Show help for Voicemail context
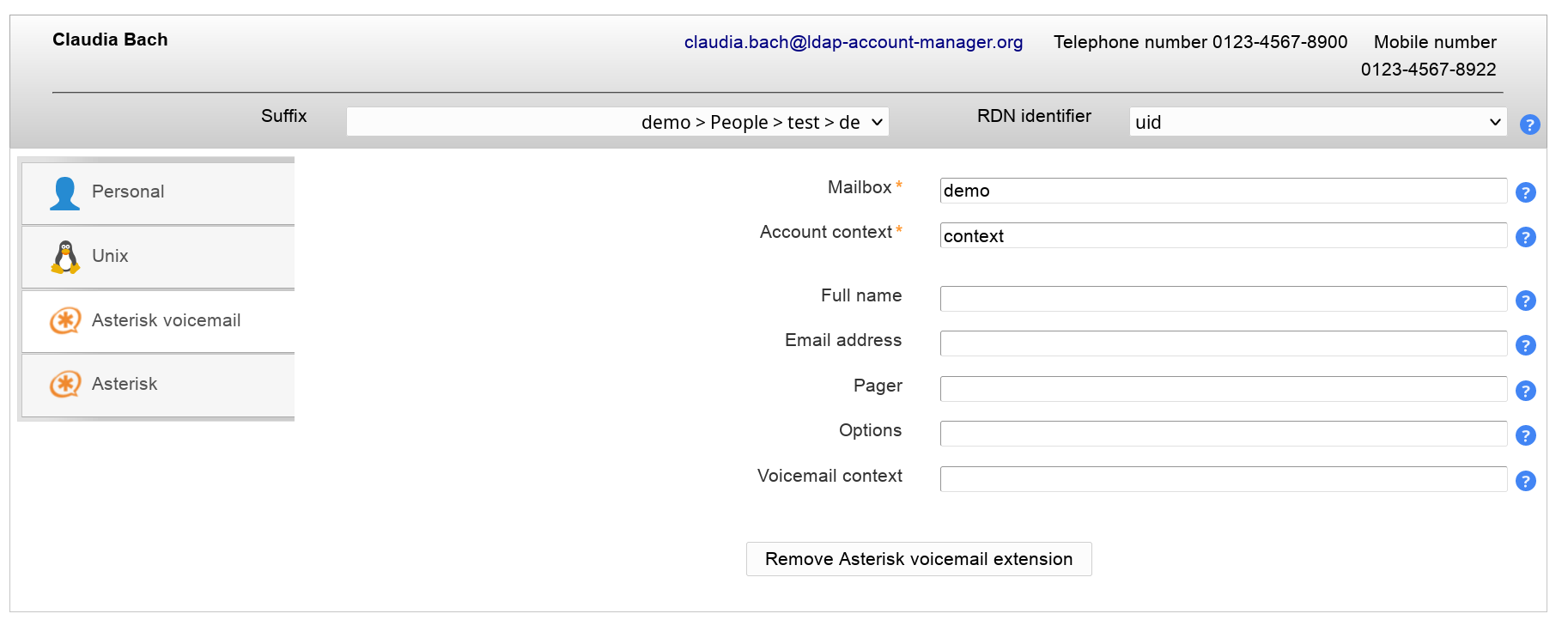1568x626 pixels. (x=1525, y=481)
